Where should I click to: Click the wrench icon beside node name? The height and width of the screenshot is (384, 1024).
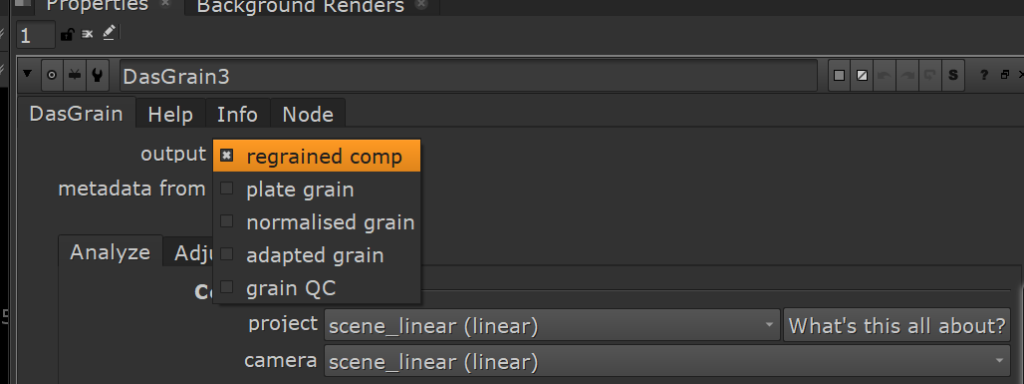97,76
